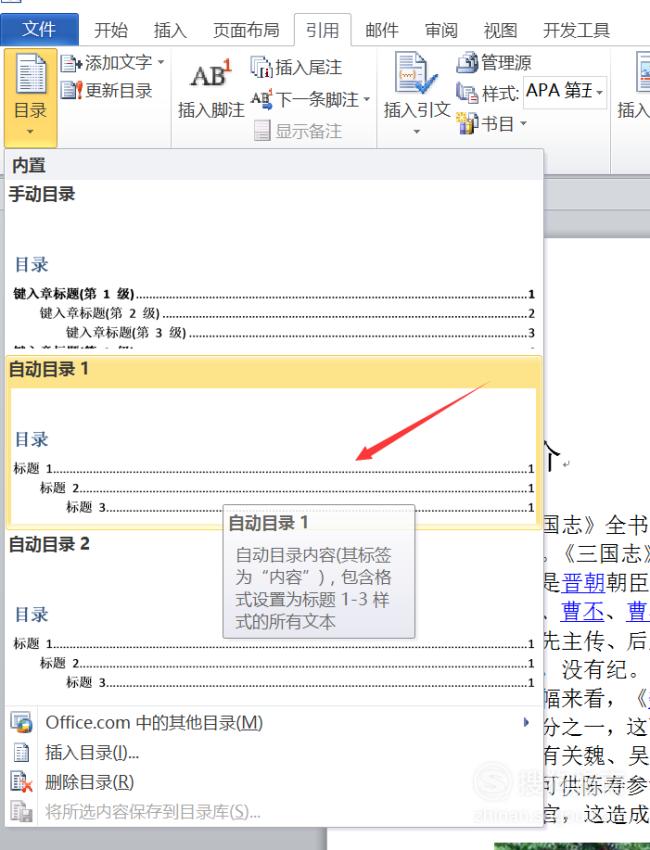Viewport: 650px width, 850px height.
Task: Click the 更新目录 button label
Action: [x=118, y=90]
